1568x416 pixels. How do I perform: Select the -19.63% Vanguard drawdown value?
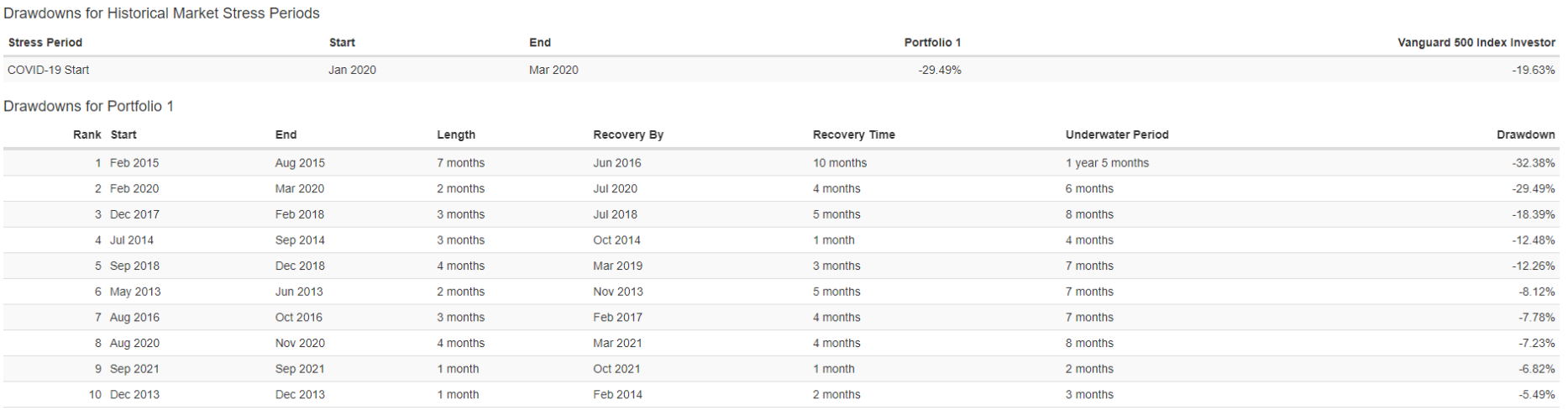click(x=1534, y=70)
